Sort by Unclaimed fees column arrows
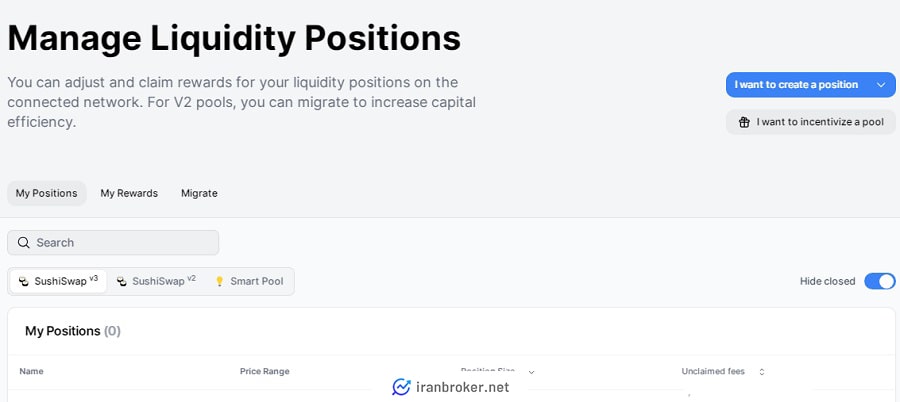Screen dimensions: 900x402 click(x=762, y=372)
